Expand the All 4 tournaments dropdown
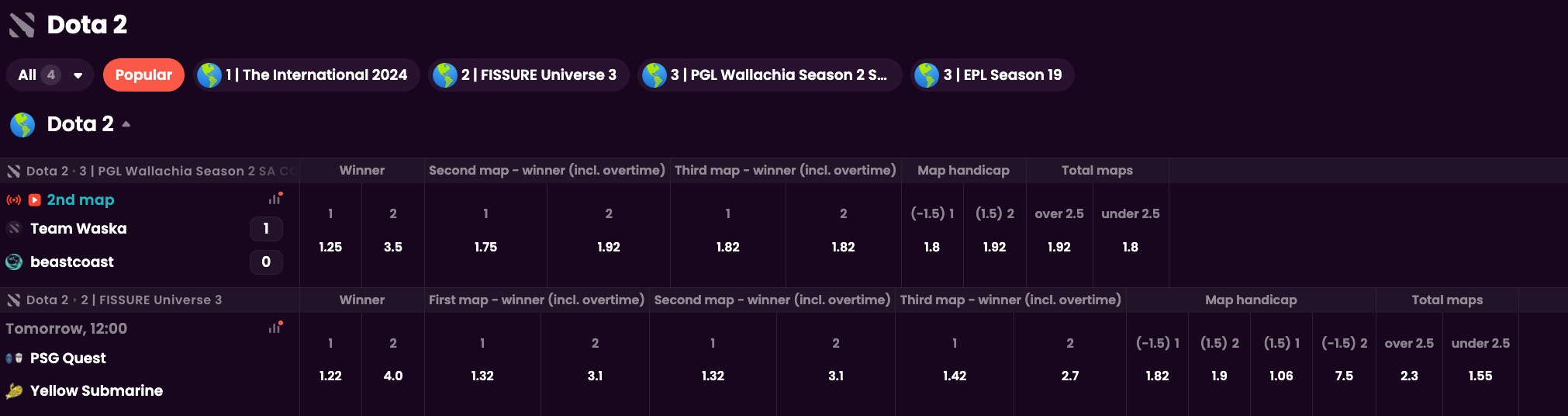Image resolution: width=1568 pixels, height=416 pixels. click(x=50, y=75)
